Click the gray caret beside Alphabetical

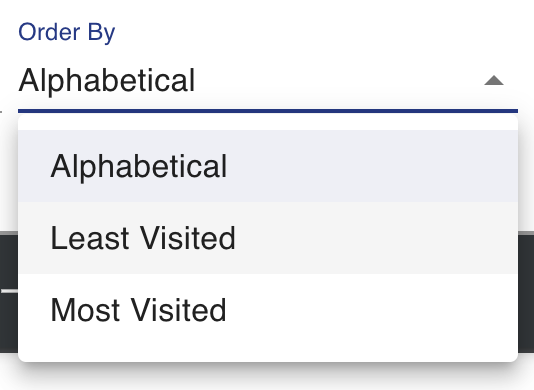pos(494,81)
